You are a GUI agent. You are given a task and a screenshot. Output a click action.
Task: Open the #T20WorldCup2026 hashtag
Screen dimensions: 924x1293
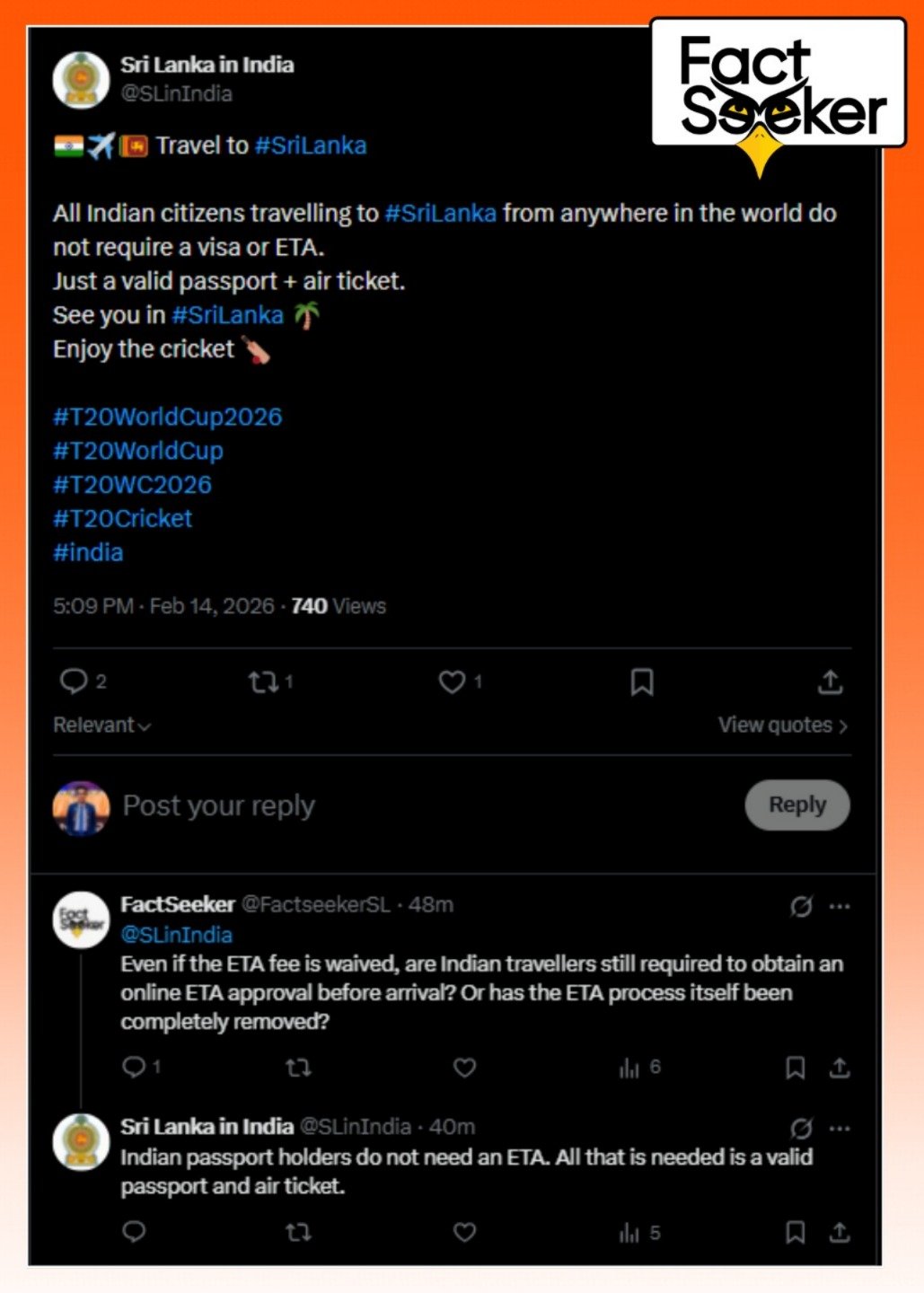[x=168, y=417]
